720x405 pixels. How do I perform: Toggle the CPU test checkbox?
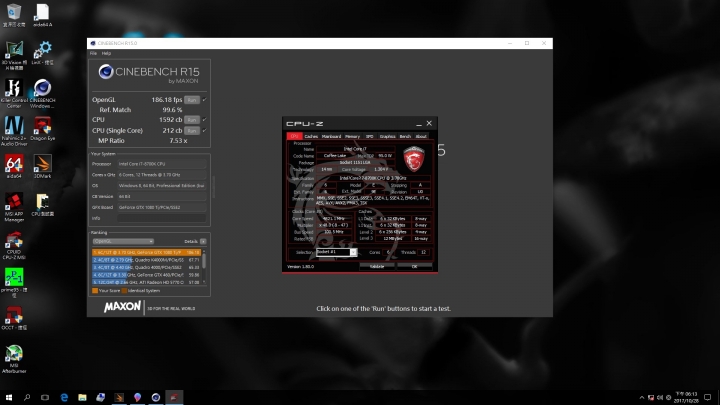coord(204,119)
